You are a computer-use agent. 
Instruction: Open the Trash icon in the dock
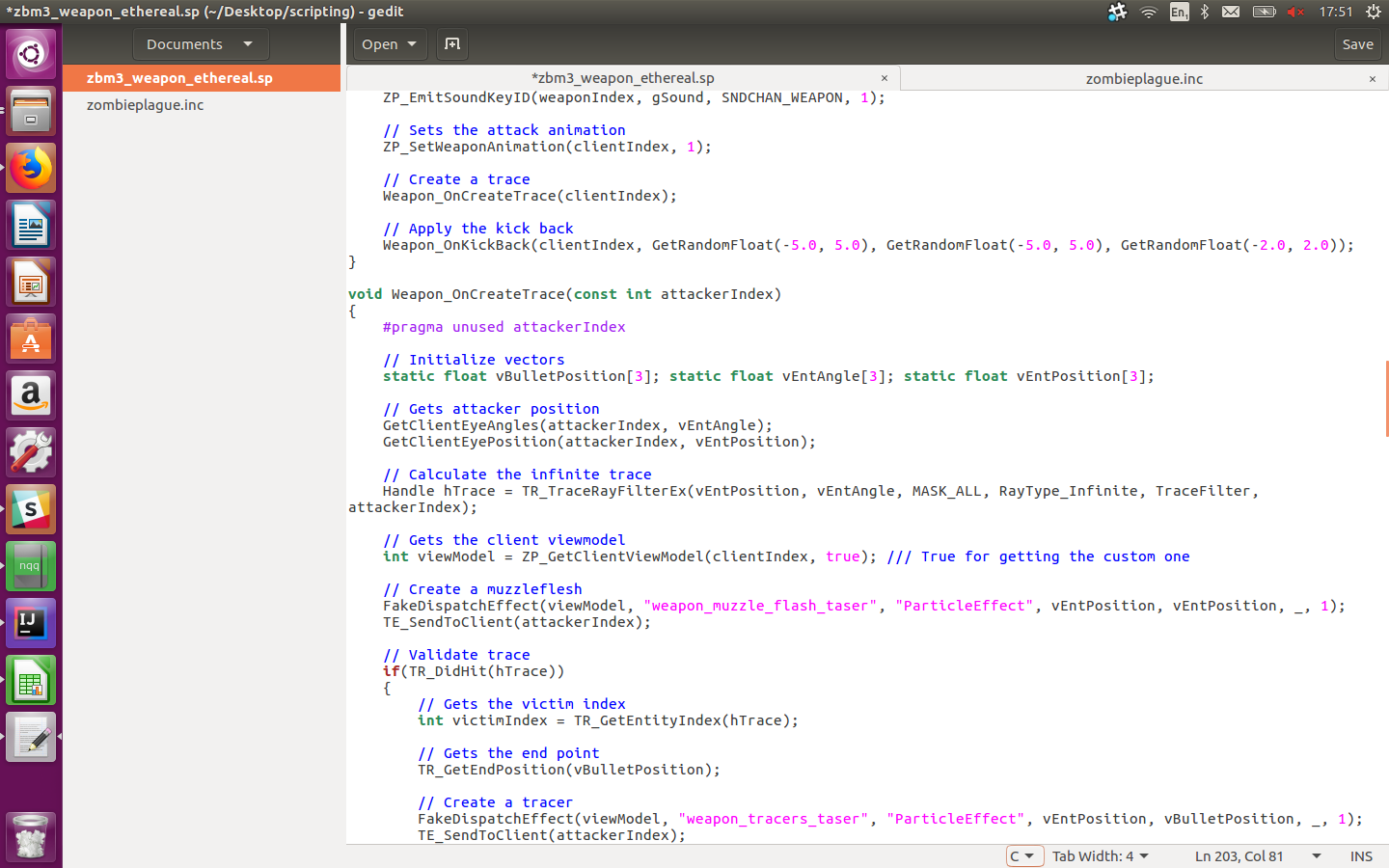(x=31, y=836)
